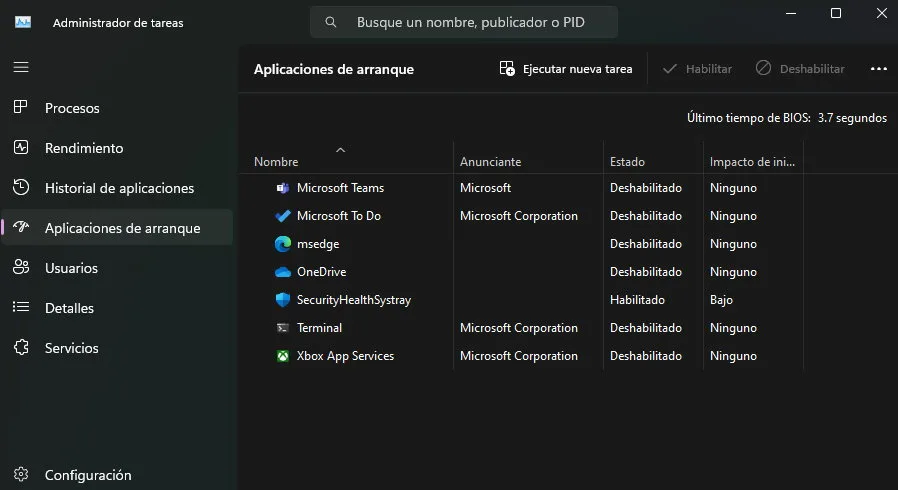Switch to Historial de aplicaciones
This screenshot has height=490, width=898.
coord(117,188)
